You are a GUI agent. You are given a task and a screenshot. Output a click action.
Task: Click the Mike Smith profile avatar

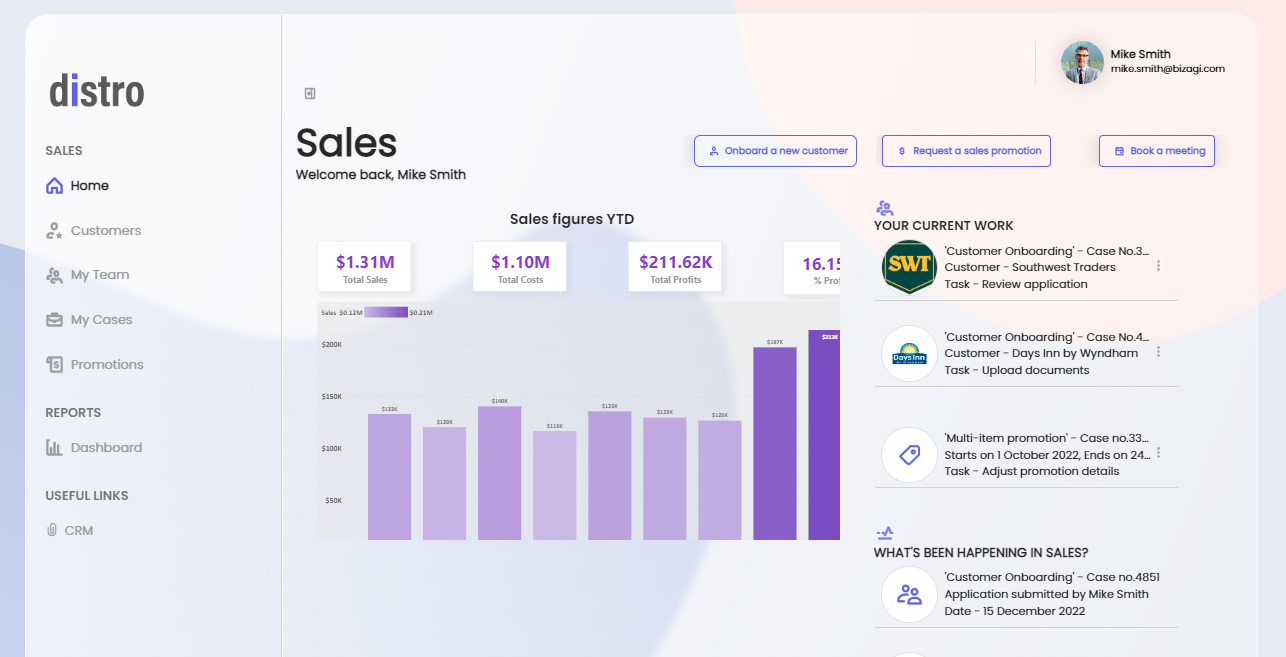click(1082, 62)
